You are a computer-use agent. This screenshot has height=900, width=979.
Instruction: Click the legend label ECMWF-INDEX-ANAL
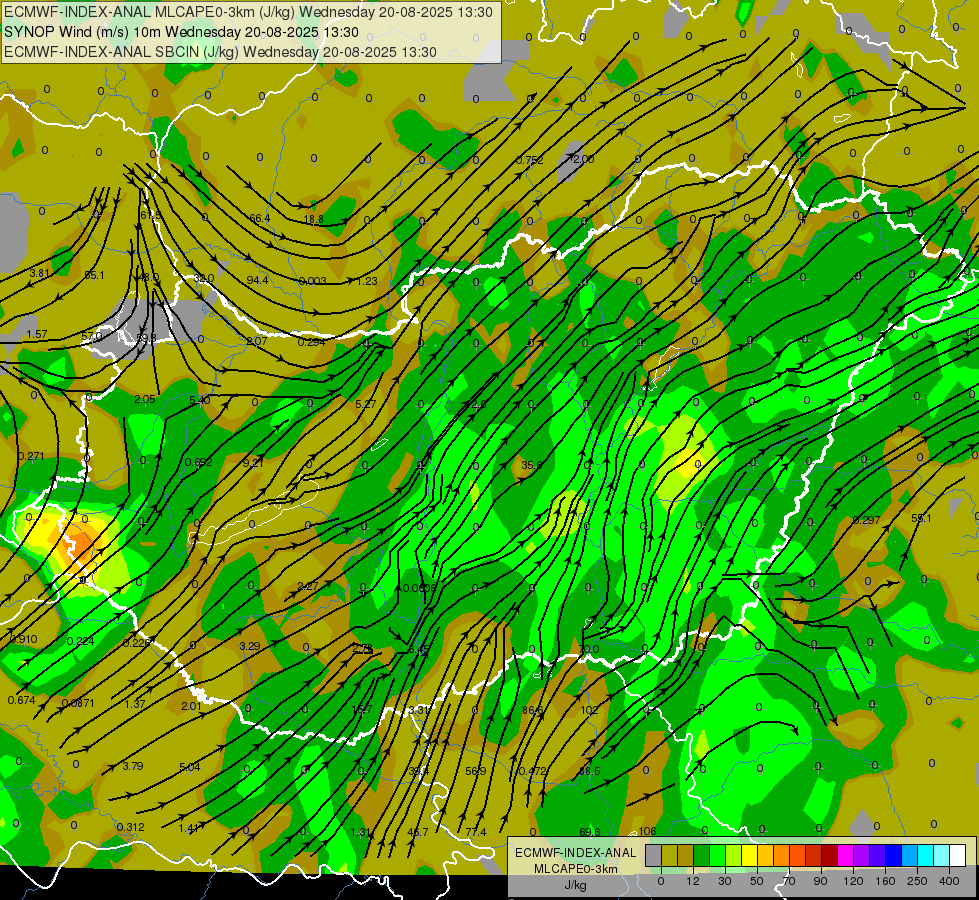click(x=576, y=853)
